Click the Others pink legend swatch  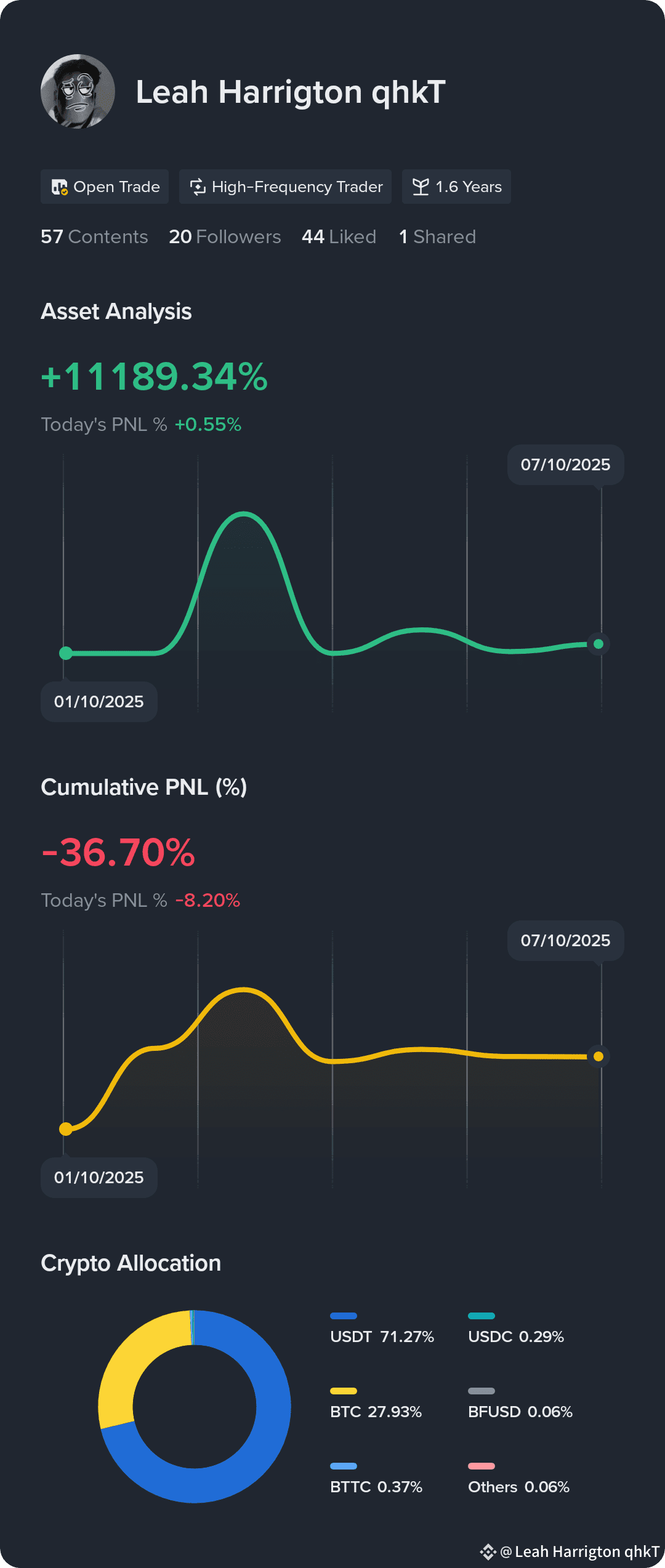click(x=482, y=1466)
